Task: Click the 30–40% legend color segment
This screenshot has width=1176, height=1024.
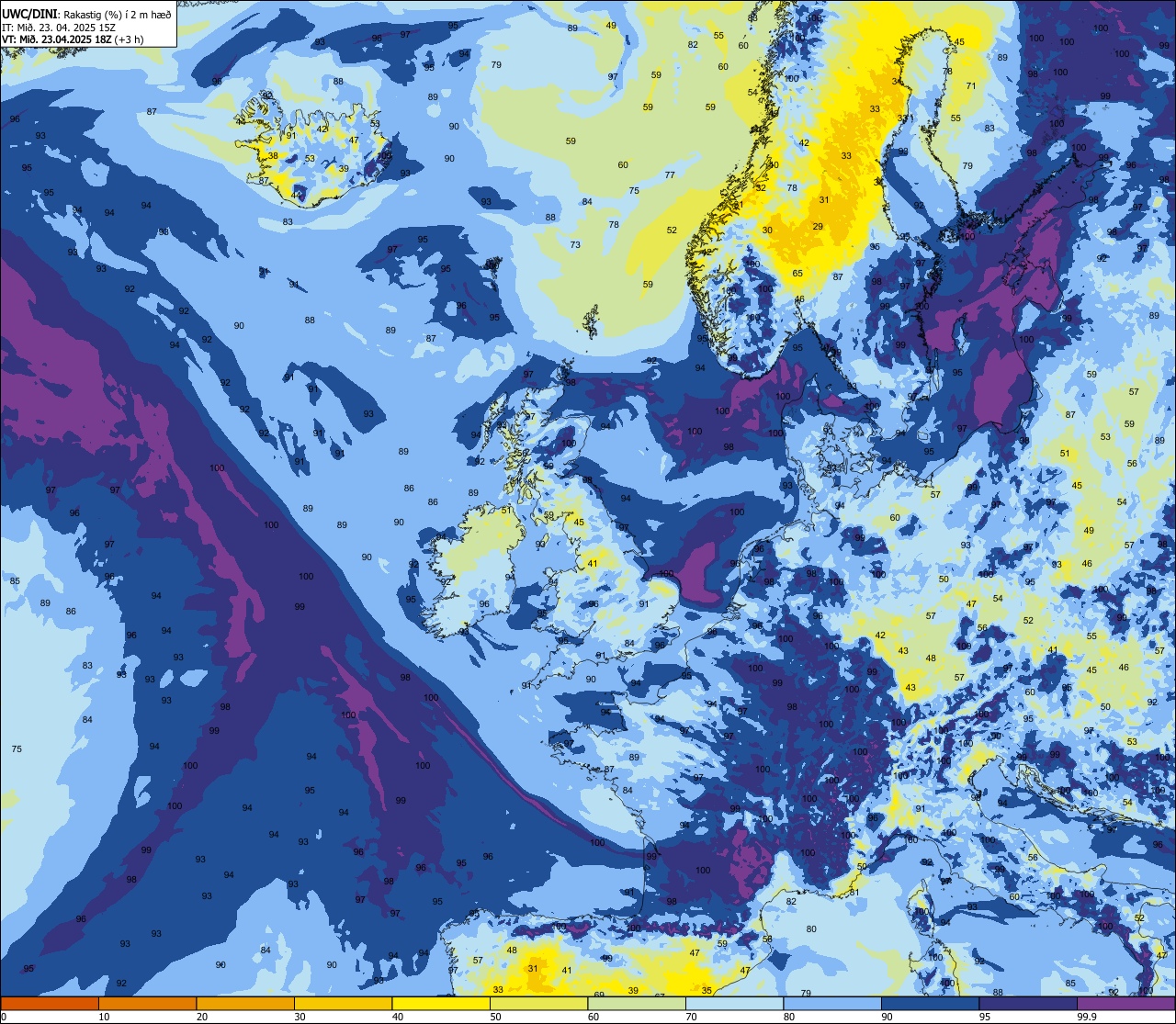Action: coord(343,1003)
